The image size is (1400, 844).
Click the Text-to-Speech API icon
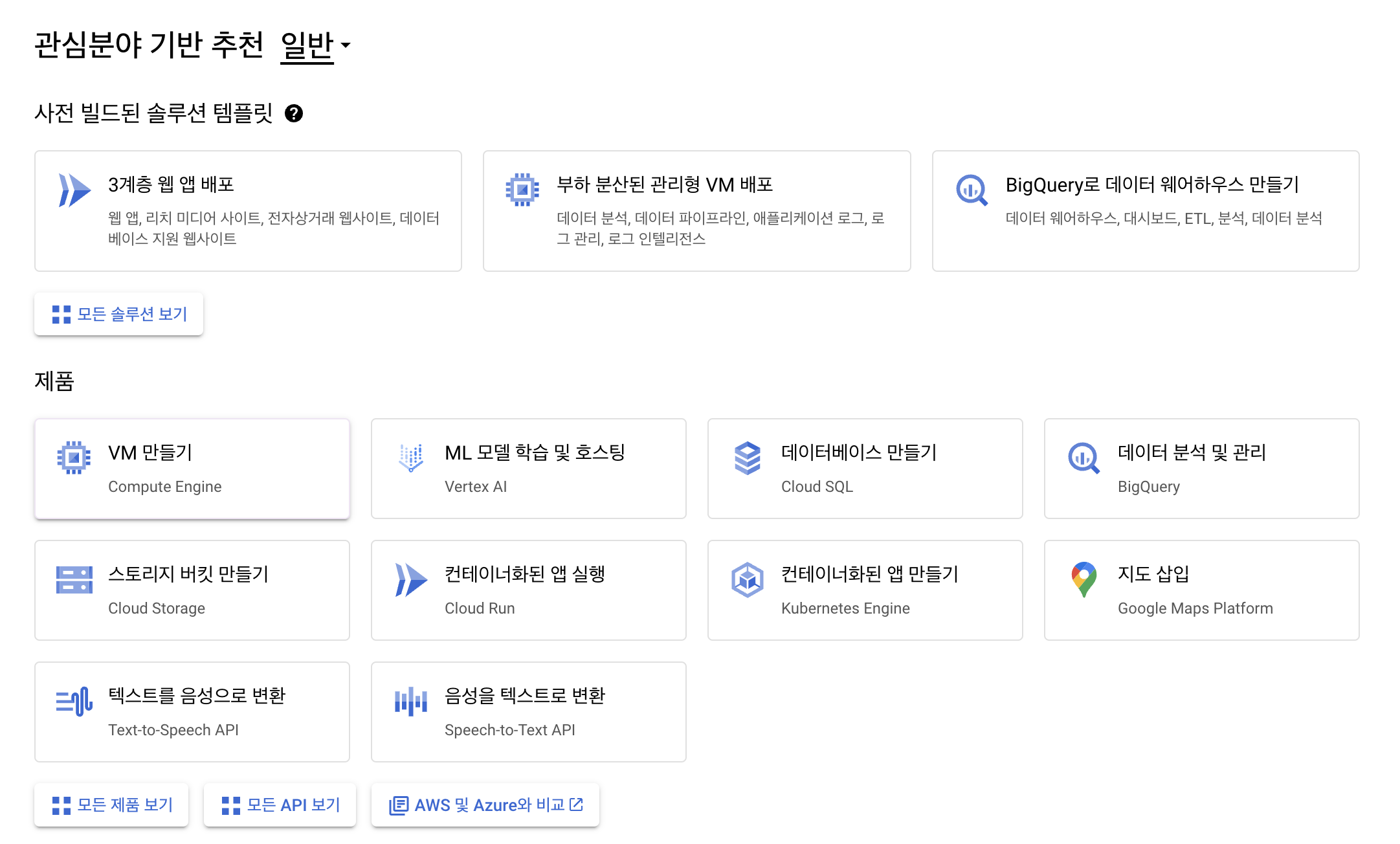pos(74,701)
